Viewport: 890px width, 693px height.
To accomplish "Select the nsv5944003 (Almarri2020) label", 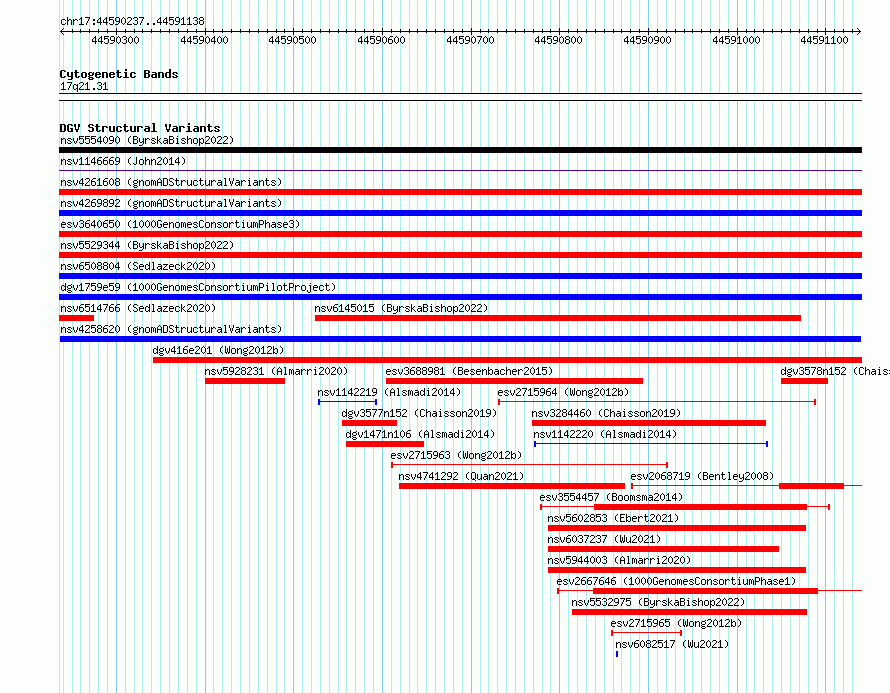I will point(619,560).
